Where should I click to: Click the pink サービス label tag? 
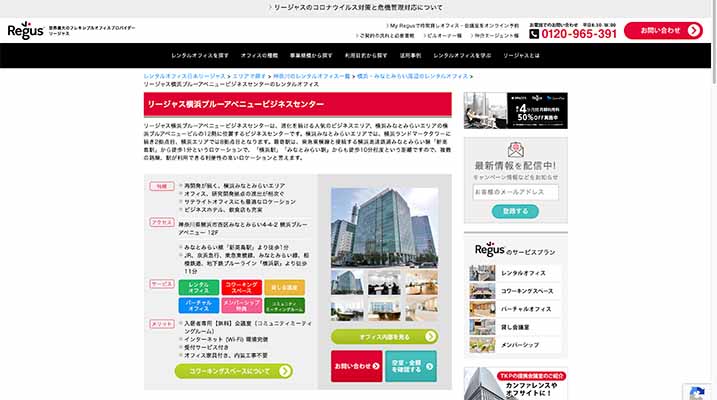[162, 284]
